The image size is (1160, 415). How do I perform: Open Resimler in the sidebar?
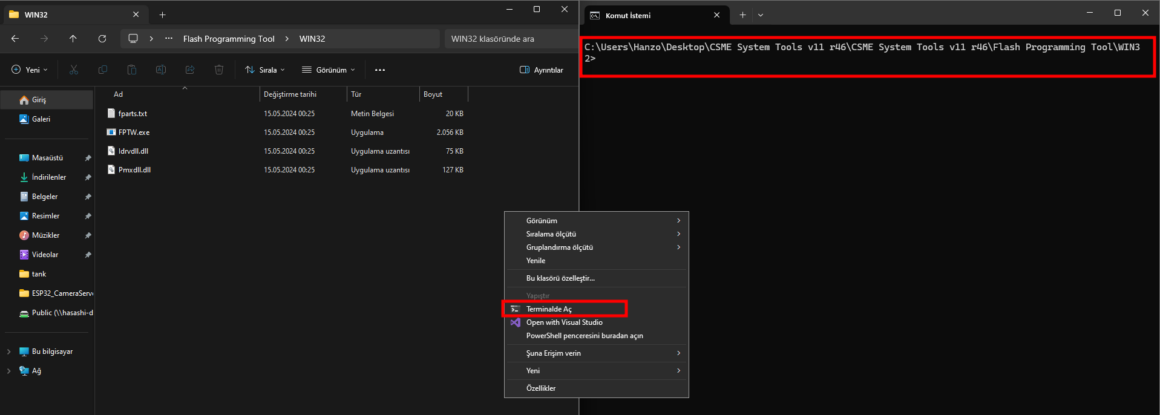[x=47, y=216]
